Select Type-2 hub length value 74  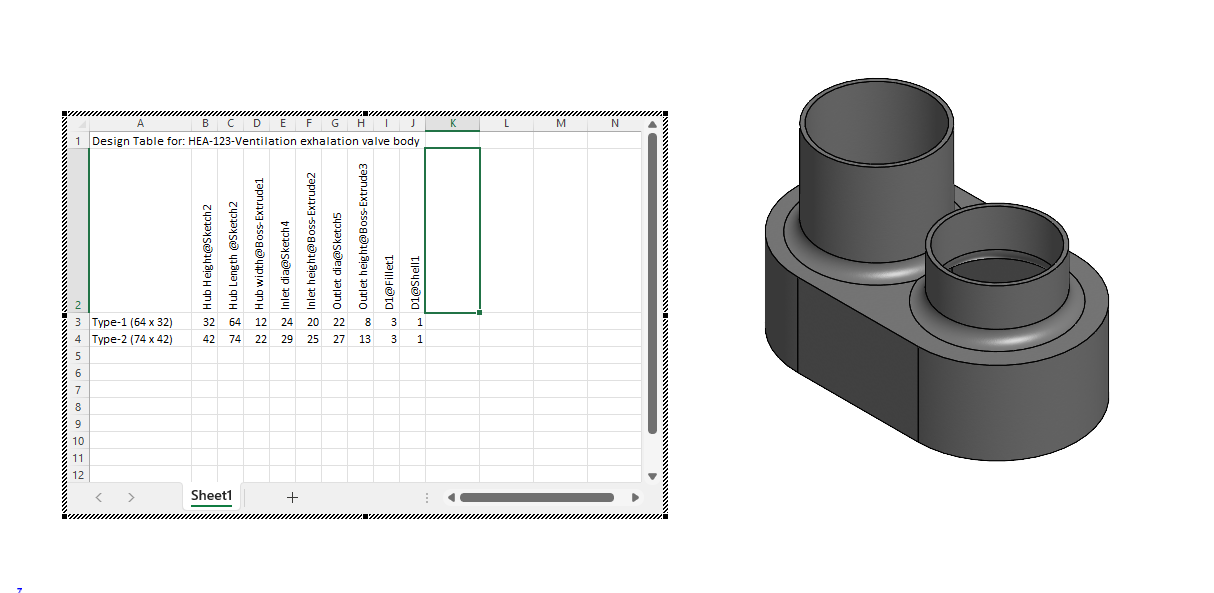pyautogui.click(x=230, y=339)
